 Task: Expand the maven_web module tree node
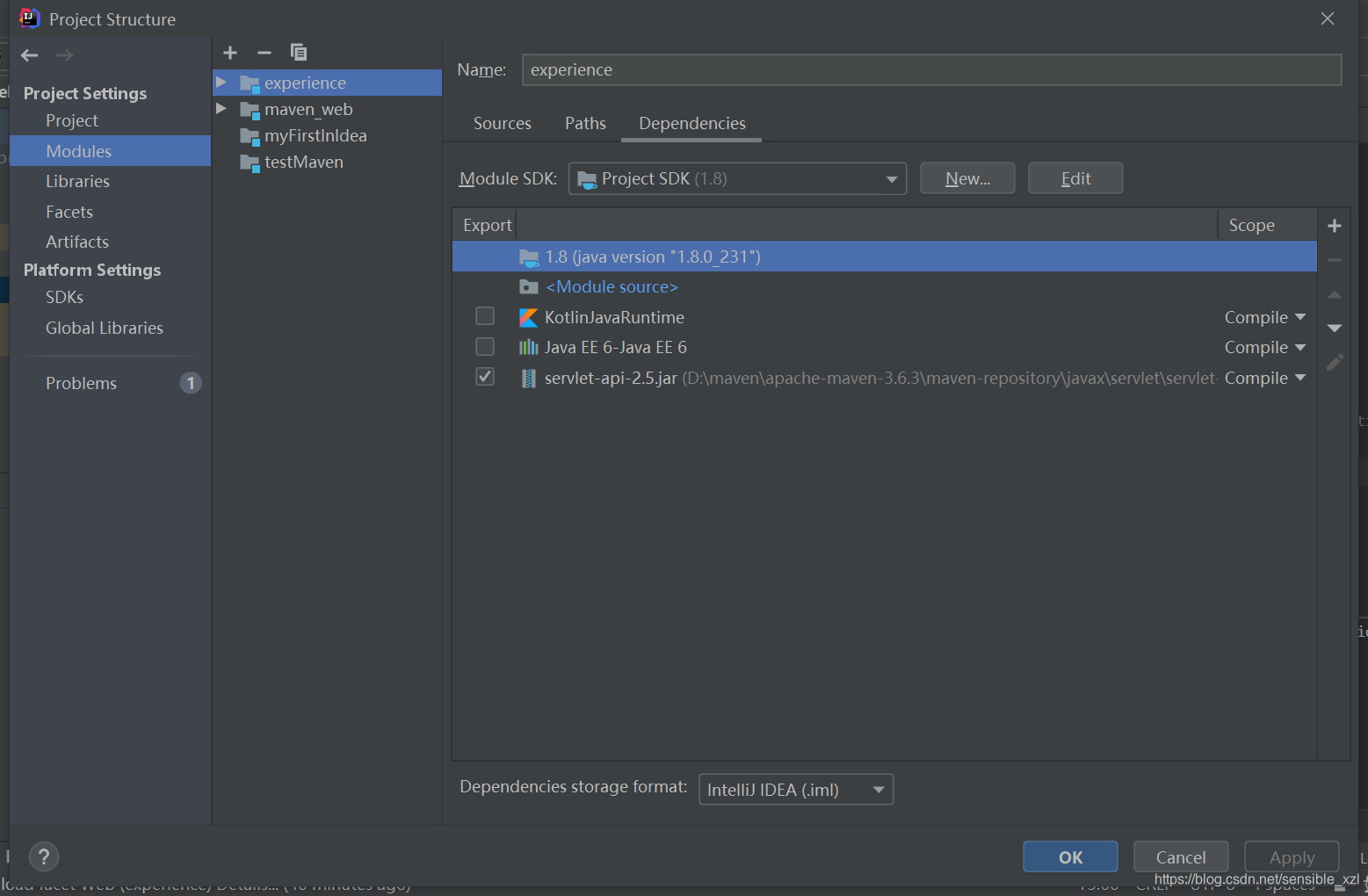[x=221, y=108]
